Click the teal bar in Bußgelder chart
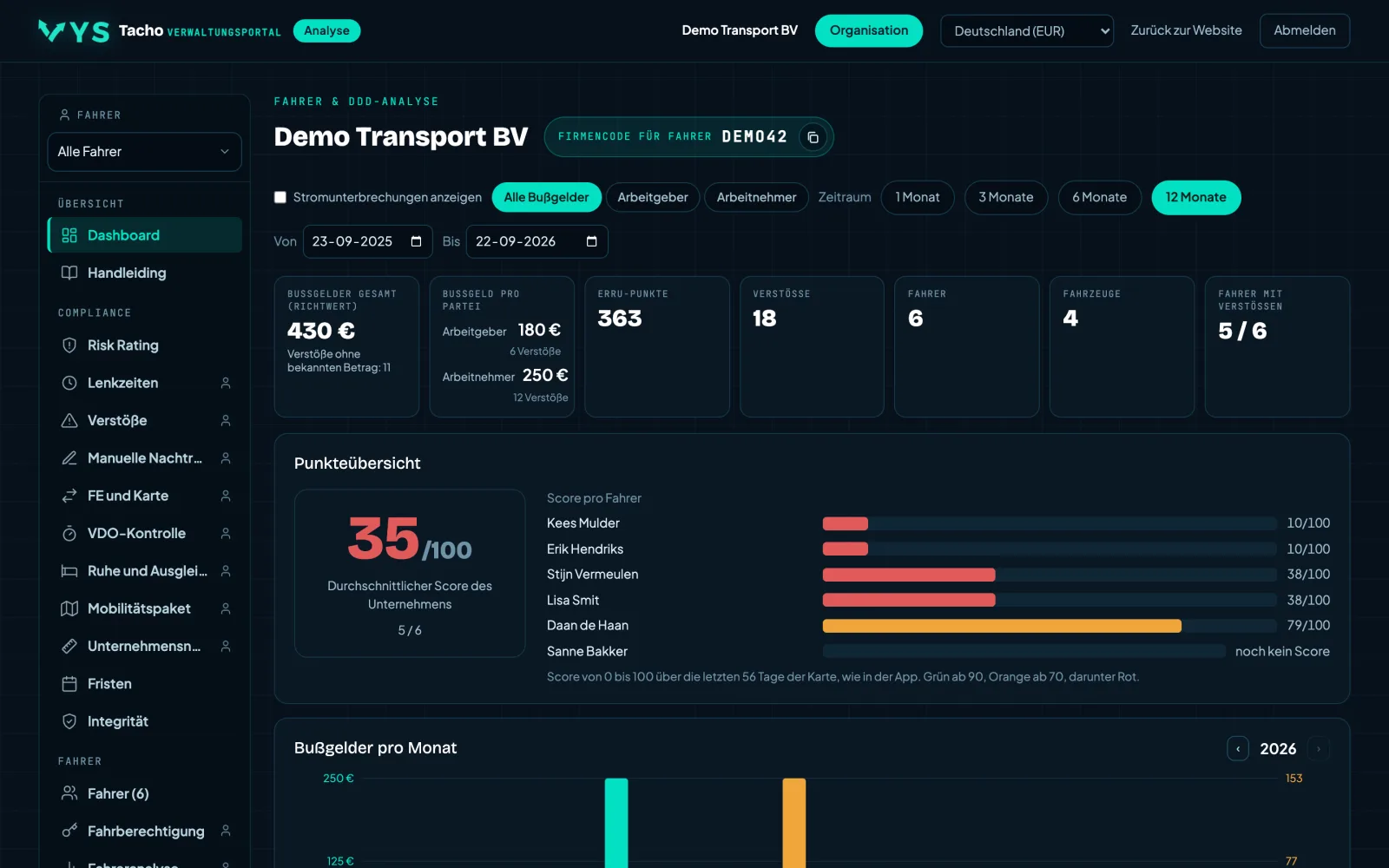 pos(616,823)
